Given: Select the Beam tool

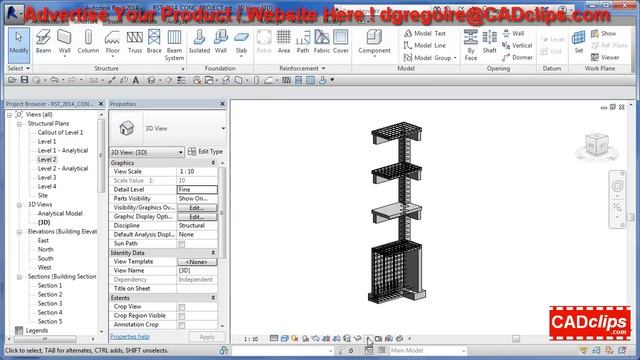Looking at the screenshot, I should coord(43,42).
